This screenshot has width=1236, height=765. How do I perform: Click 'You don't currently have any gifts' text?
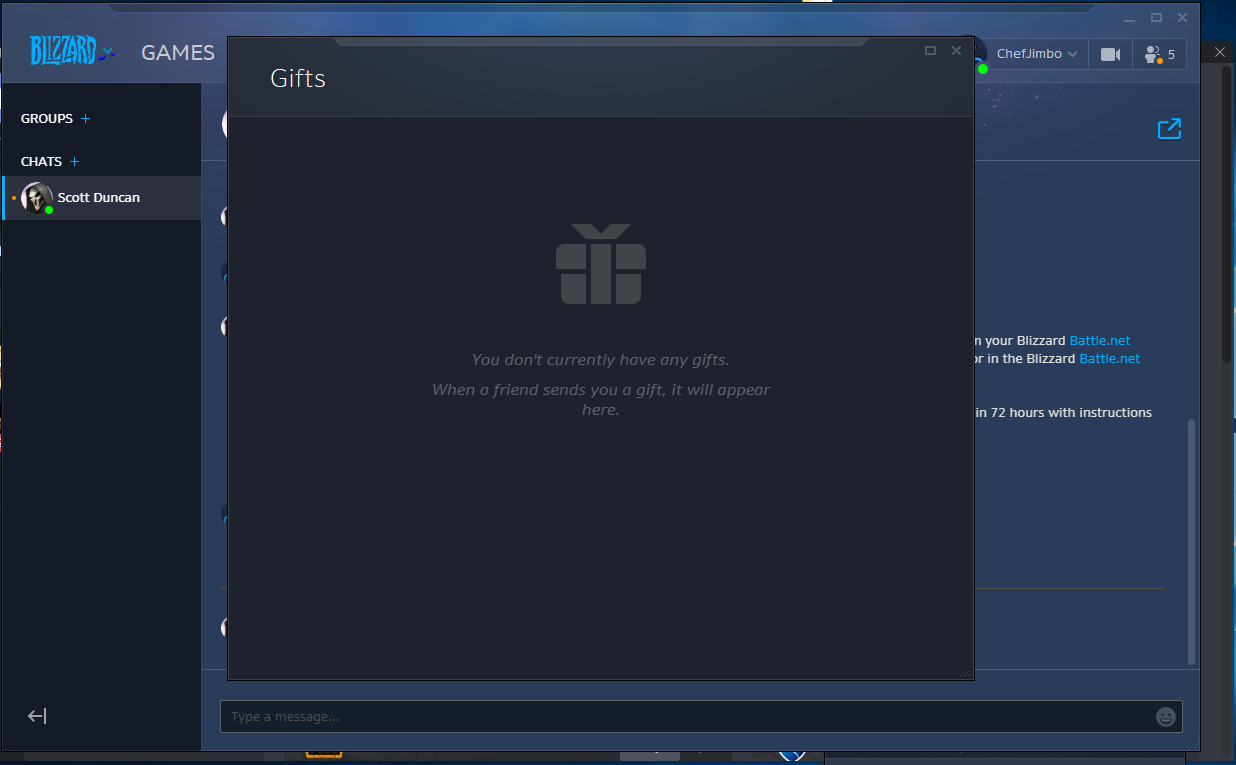(x=601, y=360)
